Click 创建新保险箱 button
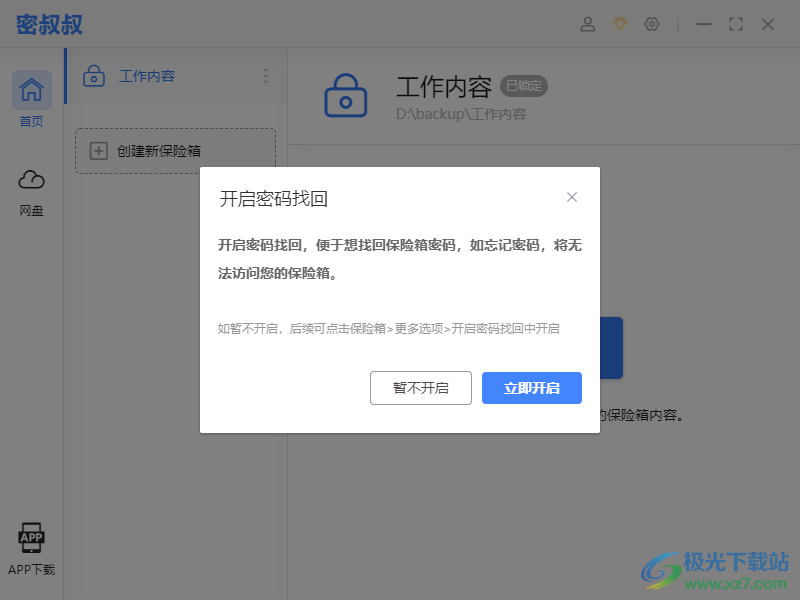The height and width of the screenshot is (600, 800). coord(176,151)
